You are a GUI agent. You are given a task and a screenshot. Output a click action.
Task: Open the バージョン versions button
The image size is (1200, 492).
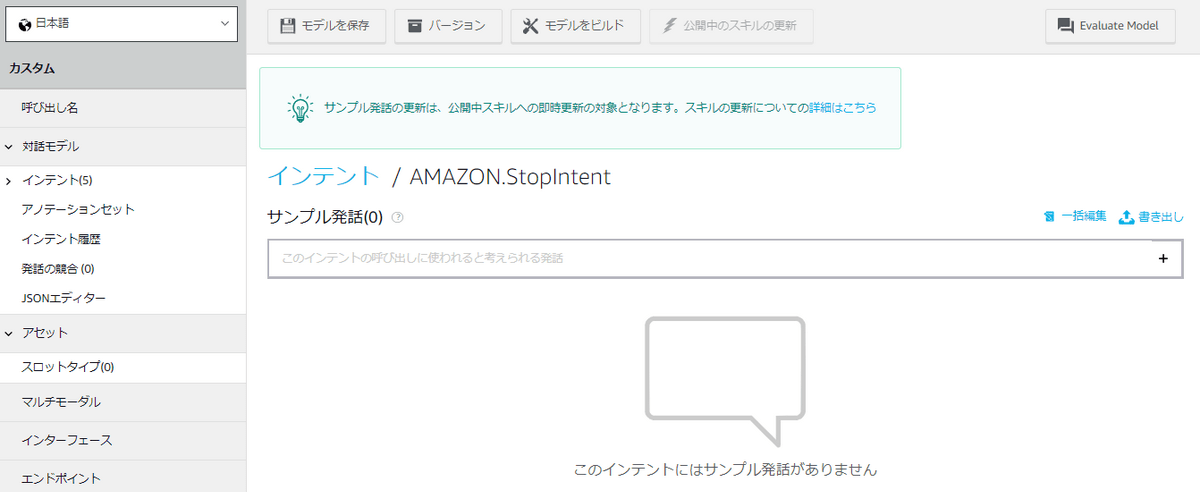[447, 26]
